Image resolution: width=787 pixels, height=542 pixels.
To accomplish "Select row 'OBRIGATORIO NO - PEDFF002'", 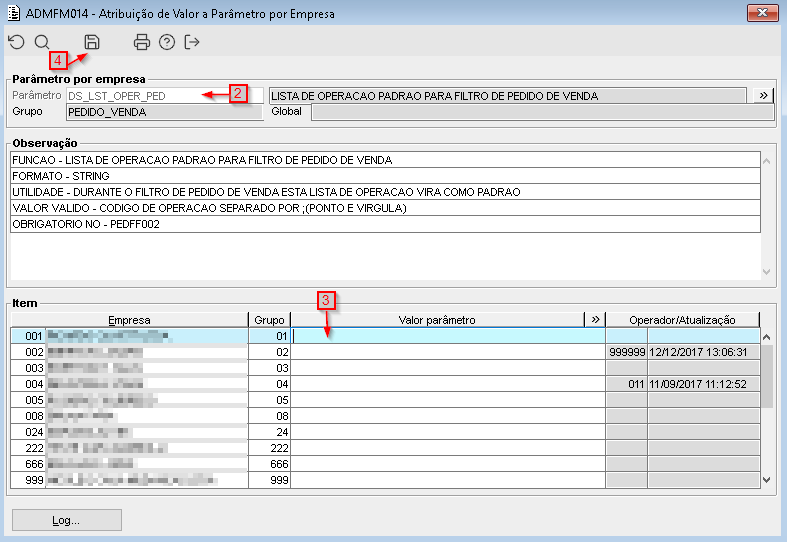I will pyautogui.click(x=385, y=224).
